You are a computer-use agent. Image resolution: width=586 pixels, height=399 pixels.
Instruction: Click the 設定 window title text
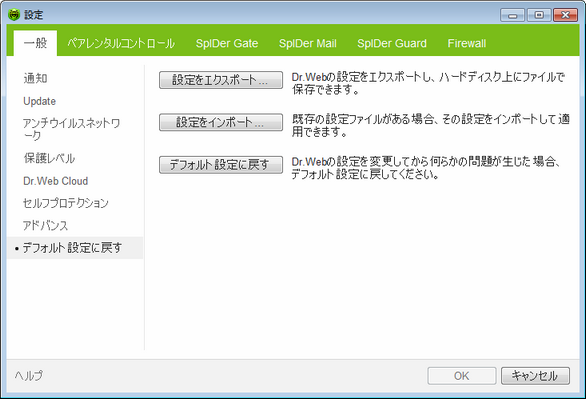click(x=34, y=15)
